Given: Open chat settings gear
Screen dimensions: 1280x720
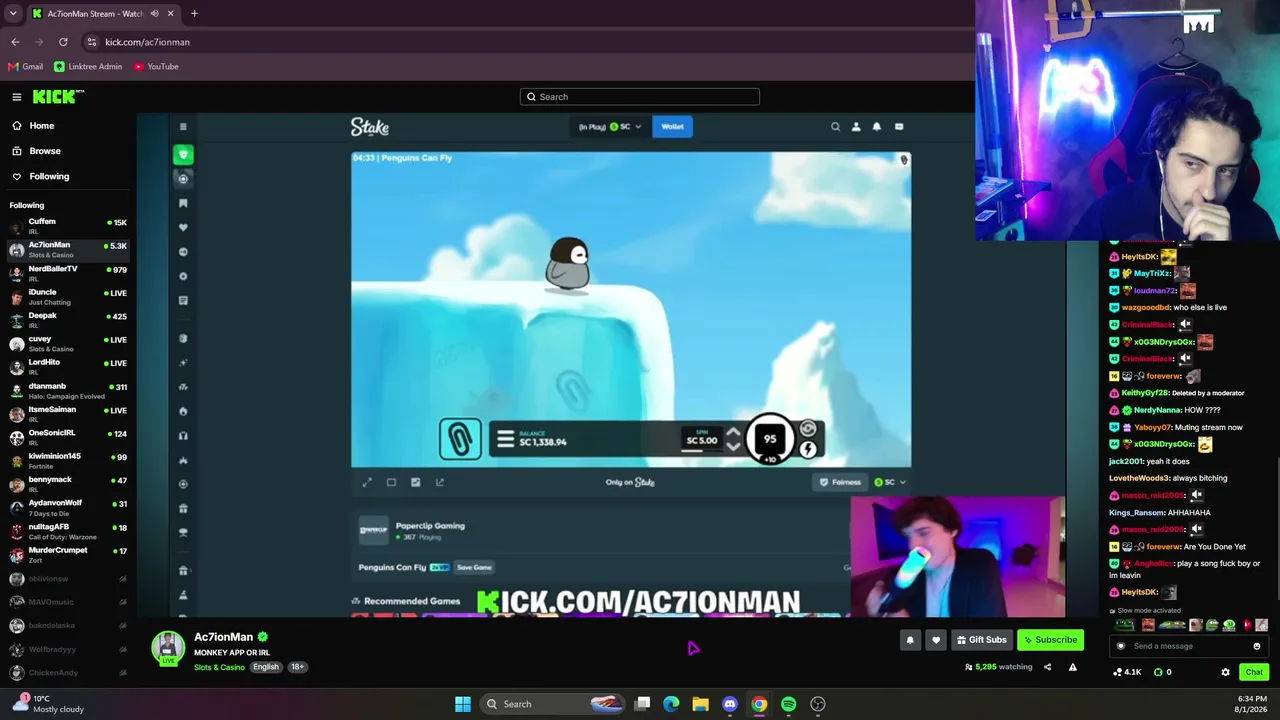Looking at the screenshot, I should click(1225, 672).
